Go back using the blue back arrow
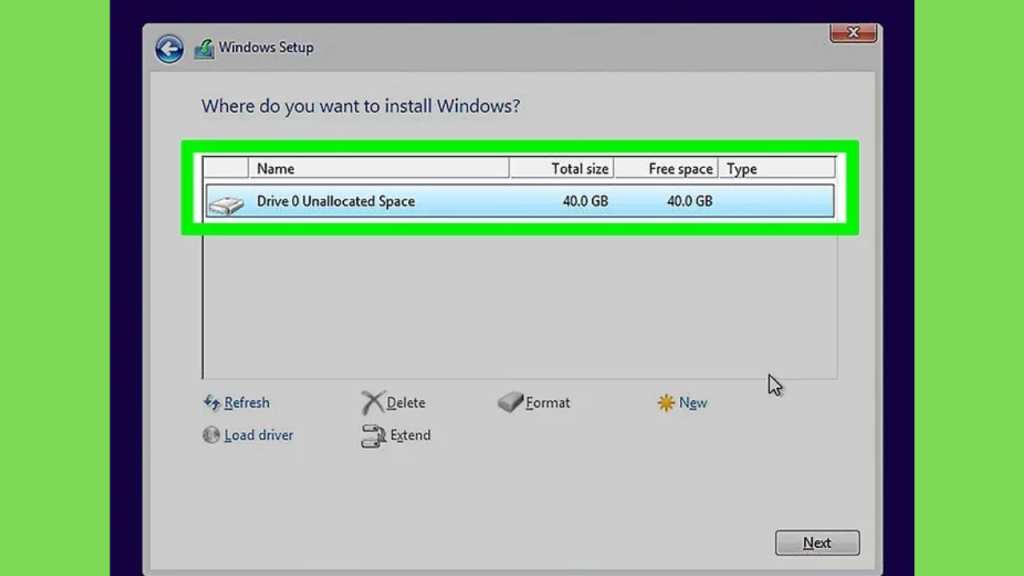 [169, 48]
